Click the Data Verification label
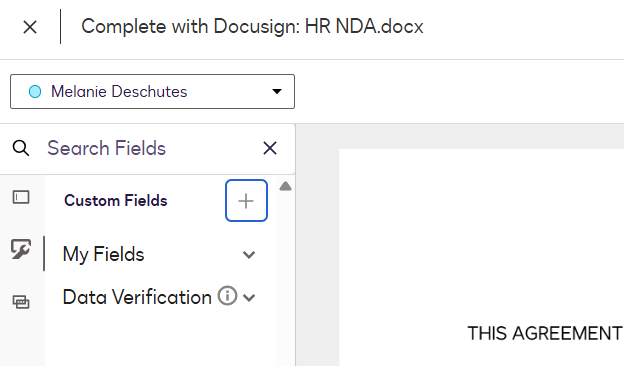 pos(137,297)
